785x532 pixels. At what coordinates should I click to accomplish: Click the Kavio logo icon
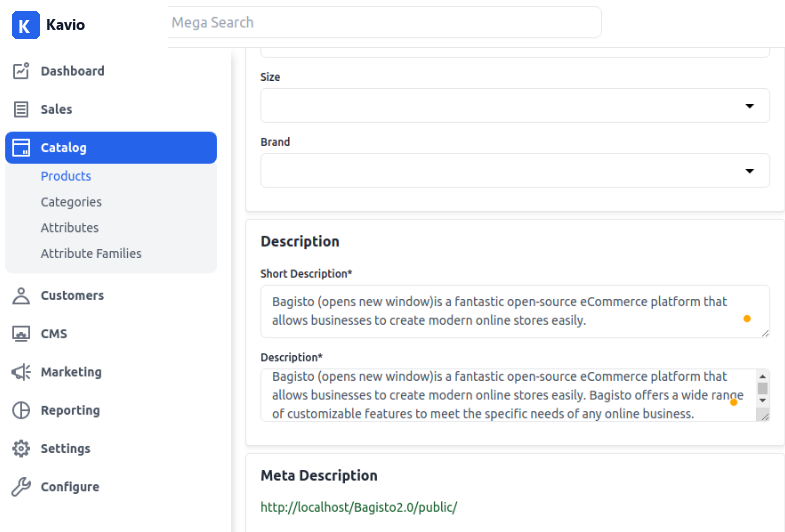click(x=26, y=25)
